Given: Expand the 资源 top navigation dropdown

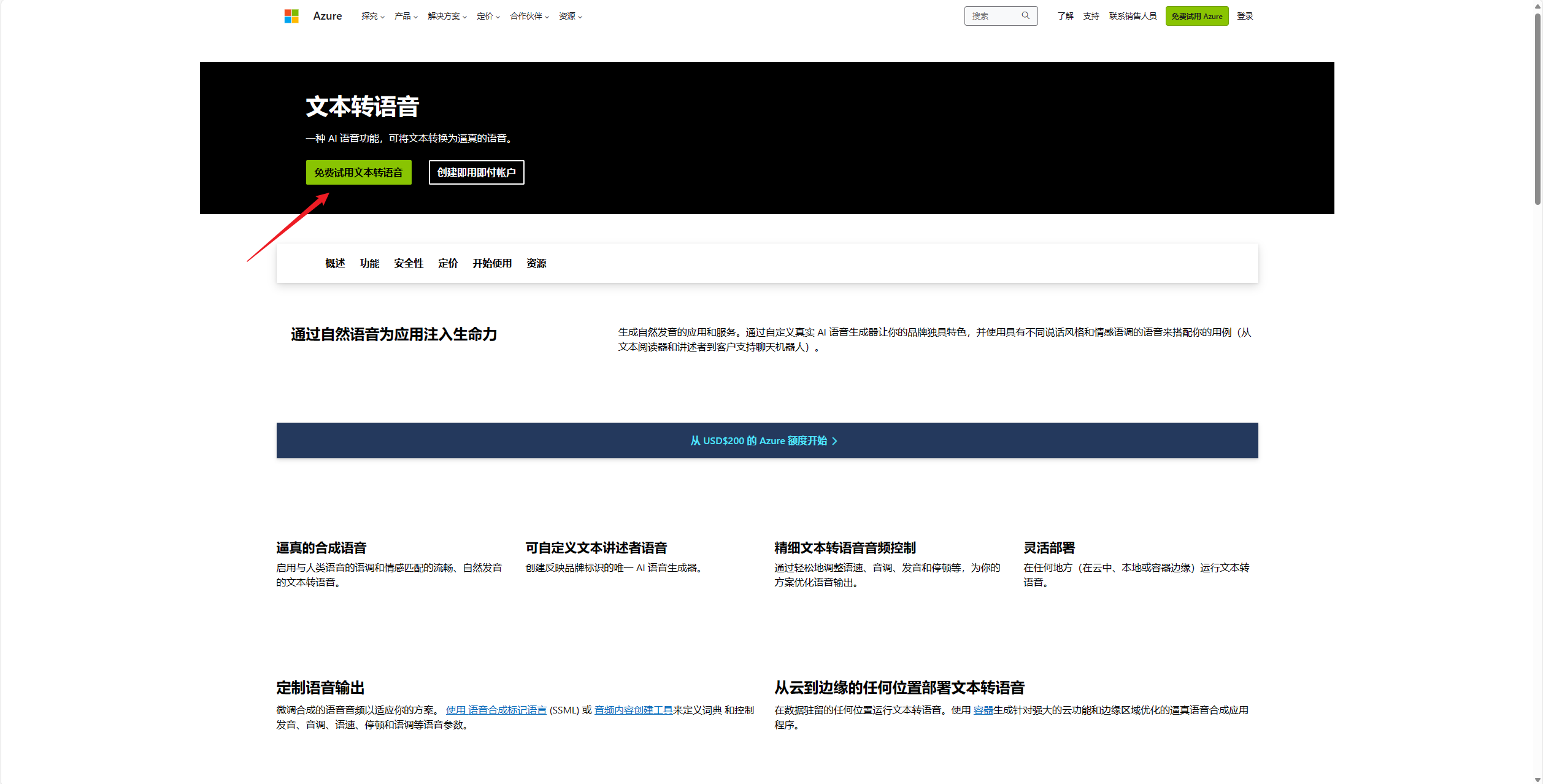Looking at the screenshot, I should pyautogui.click(x=570, y=17).
